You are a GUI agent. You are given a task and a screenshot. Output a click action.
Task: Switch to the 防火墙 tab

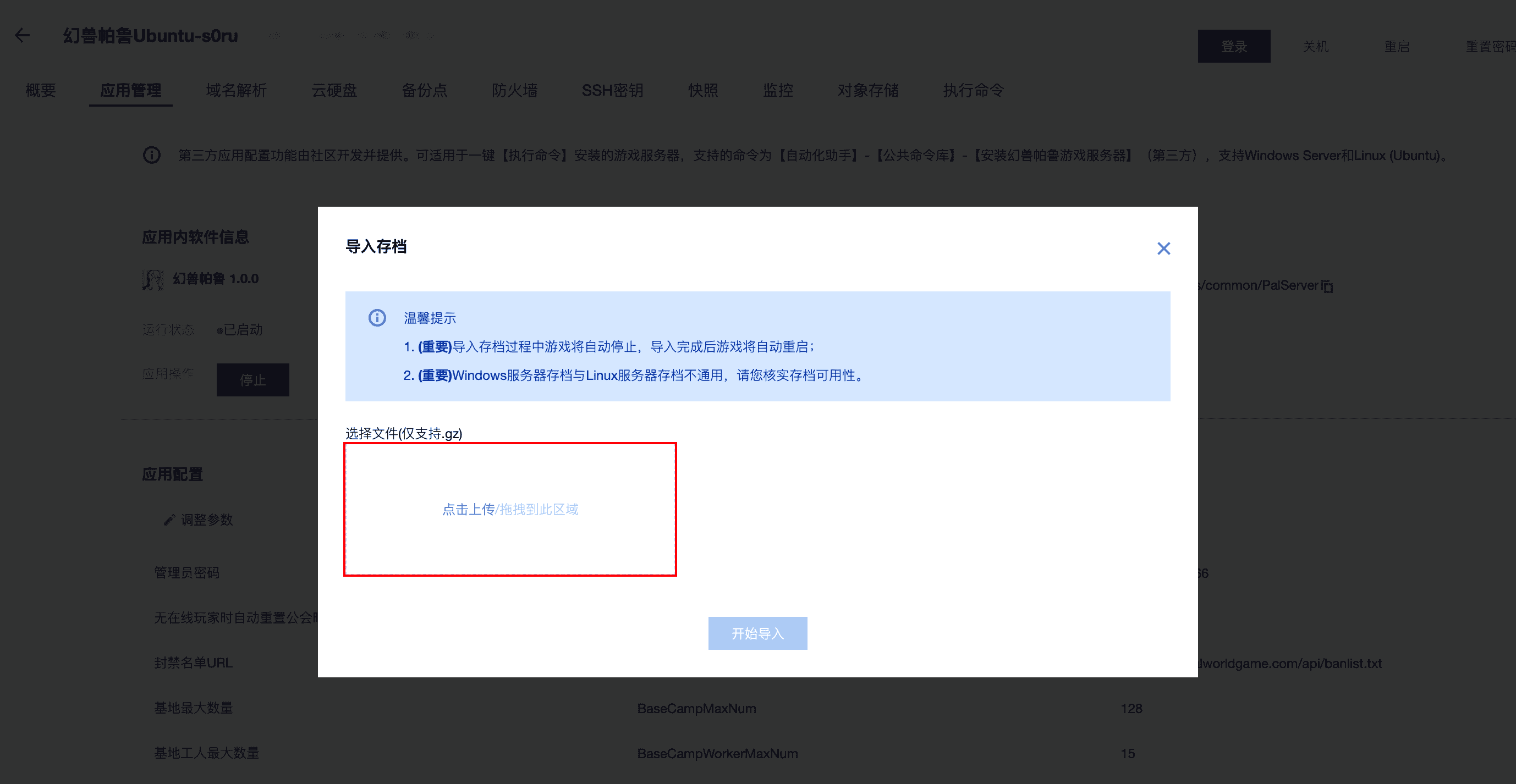coord(515,90)
